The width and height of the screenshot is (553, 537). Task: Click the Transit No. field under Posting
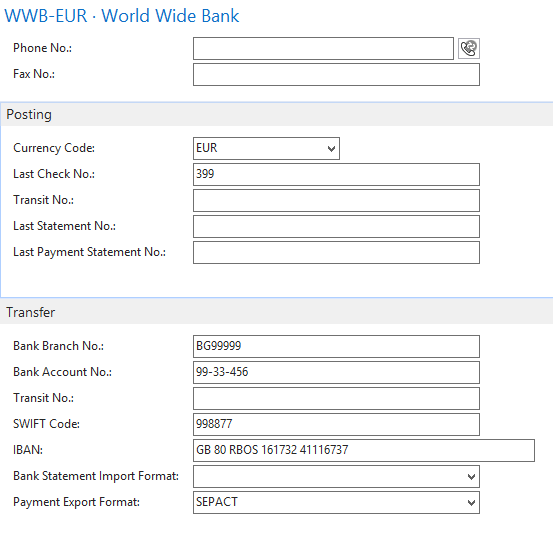coord(336,200)
